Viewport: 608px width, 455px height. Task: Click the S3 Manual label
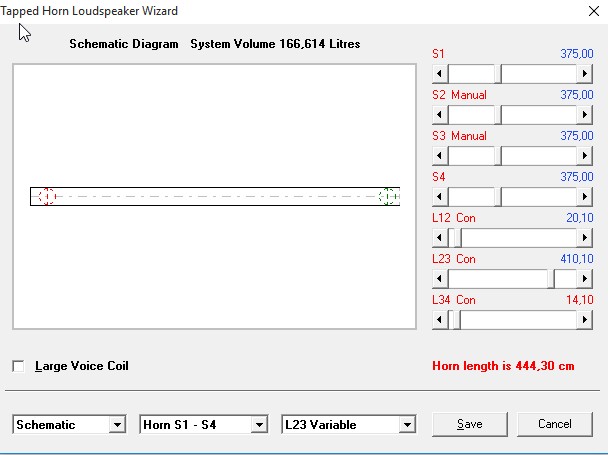[x=459, y=136]
